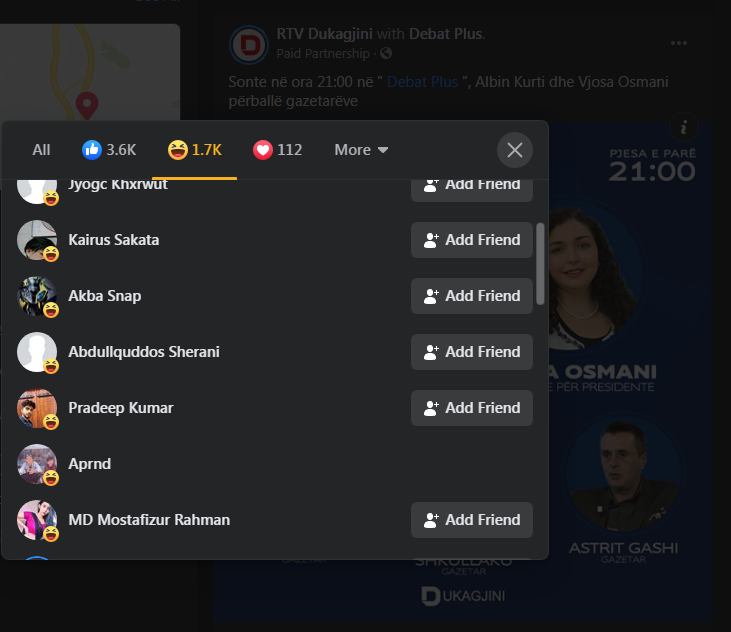731x632 pixels.
Task: Switch to the All reactions tab
Action: click(41, 150)
